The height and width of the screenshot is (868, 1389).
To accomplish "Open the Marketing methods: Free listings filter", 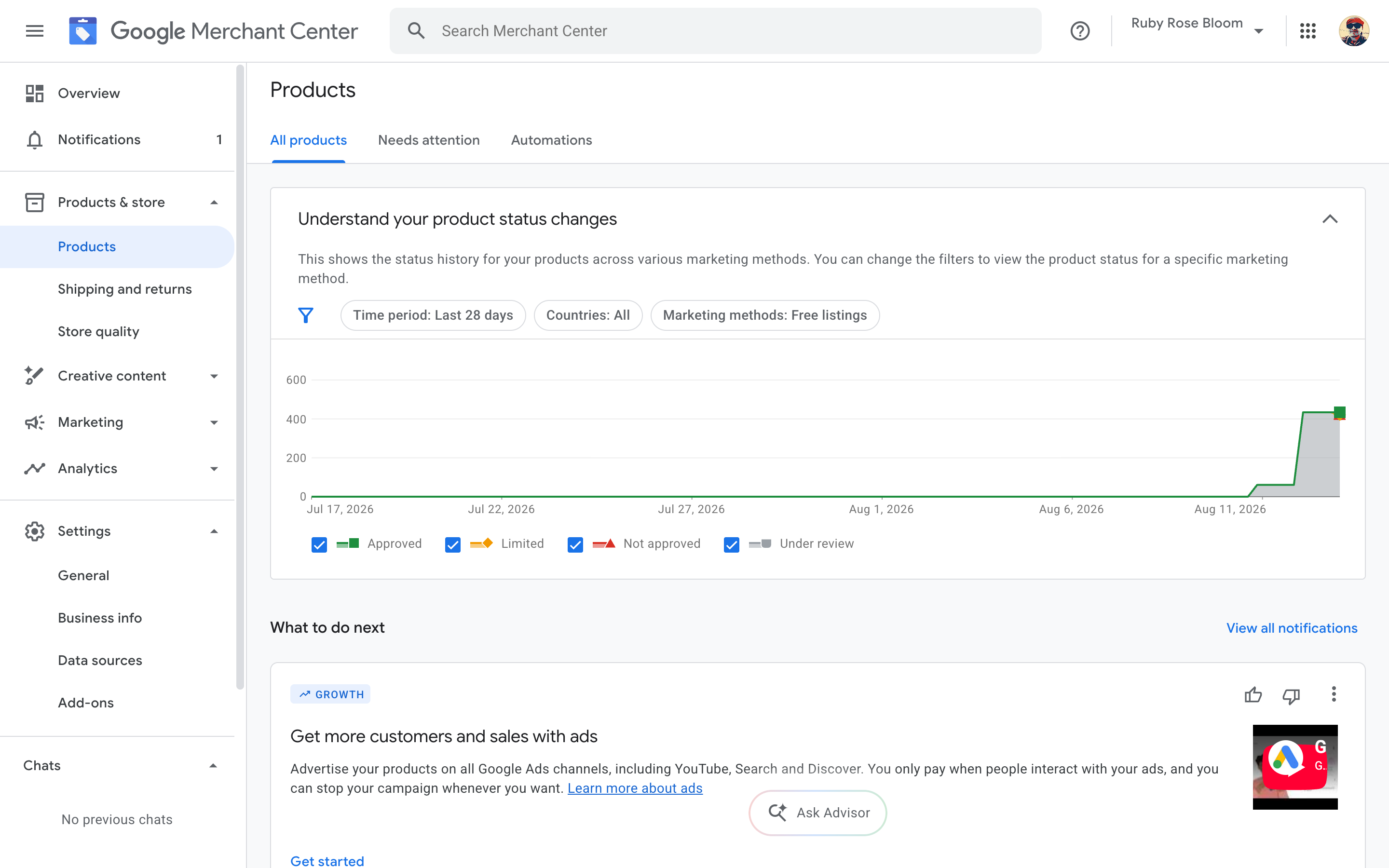I will coord(764,315).
